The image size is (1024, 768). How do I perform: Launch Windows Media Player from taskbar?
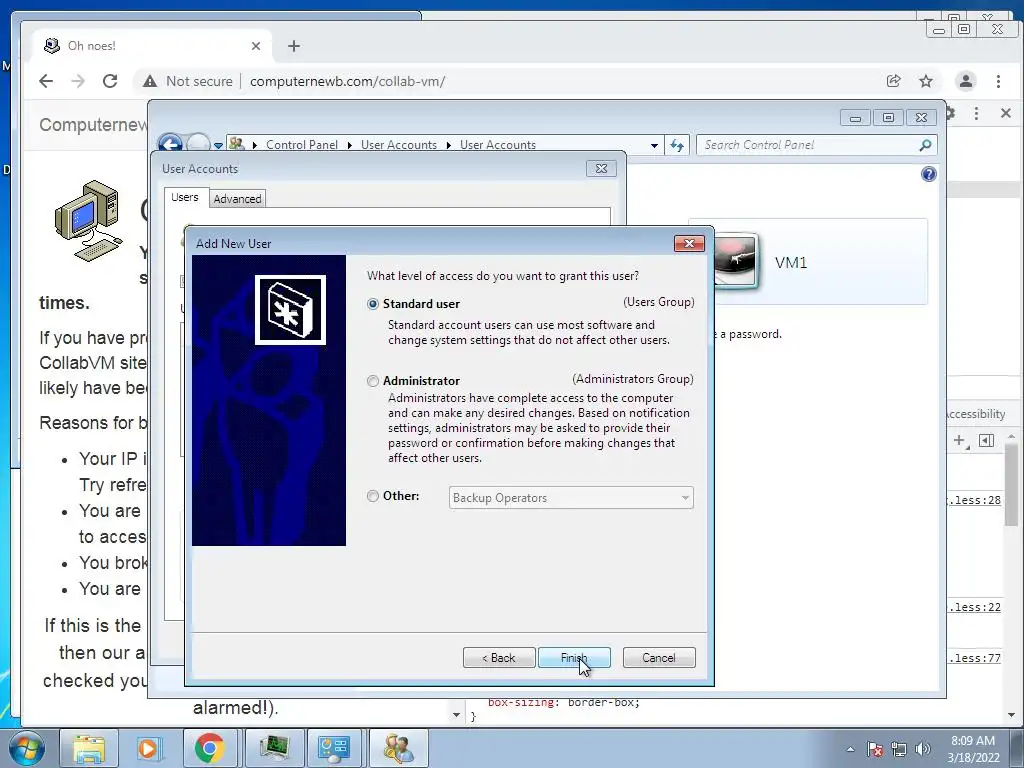(148, 748)
